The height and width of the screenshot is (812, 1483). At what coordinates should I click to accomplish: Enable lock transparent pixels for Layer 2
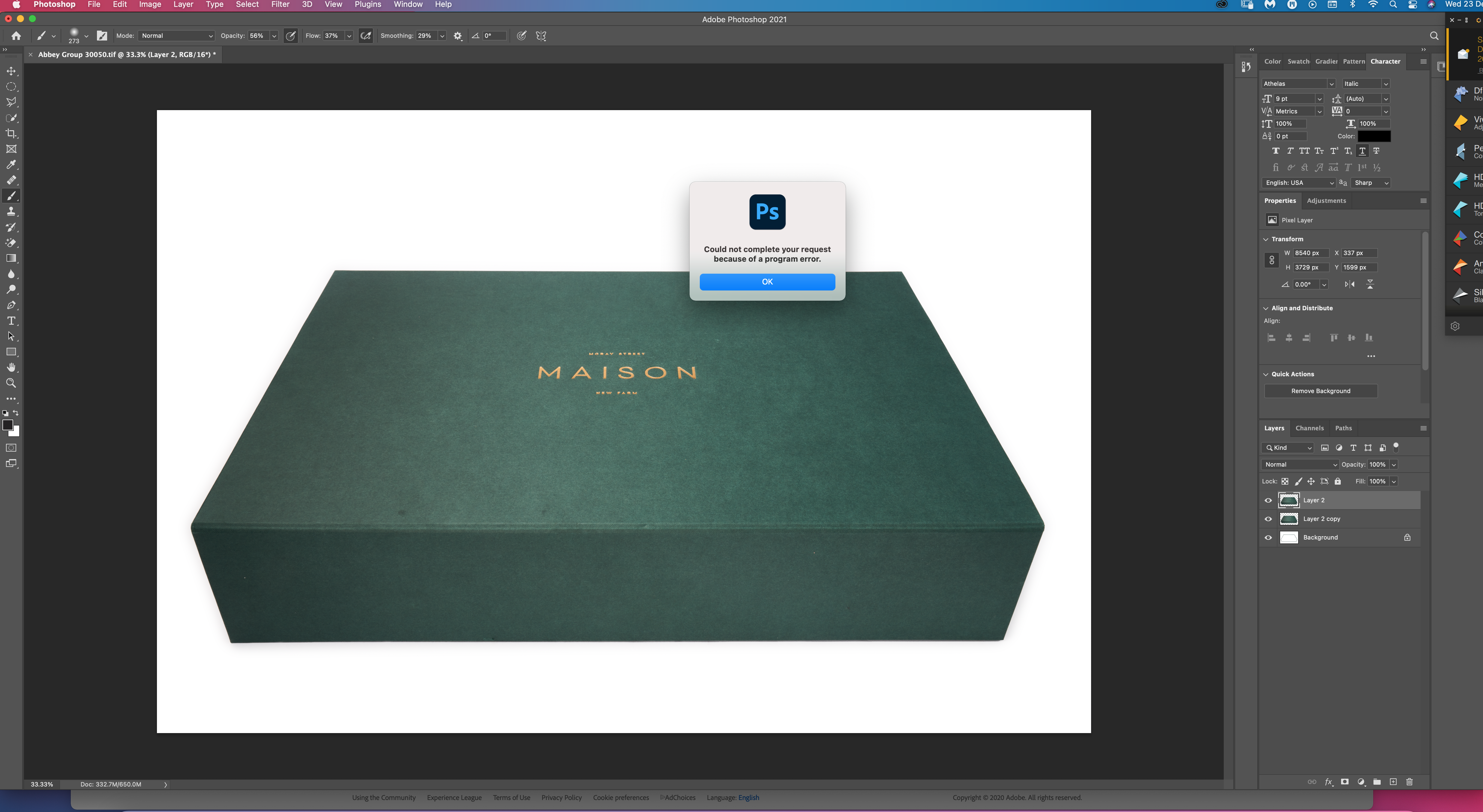(x=1286, y=481)
